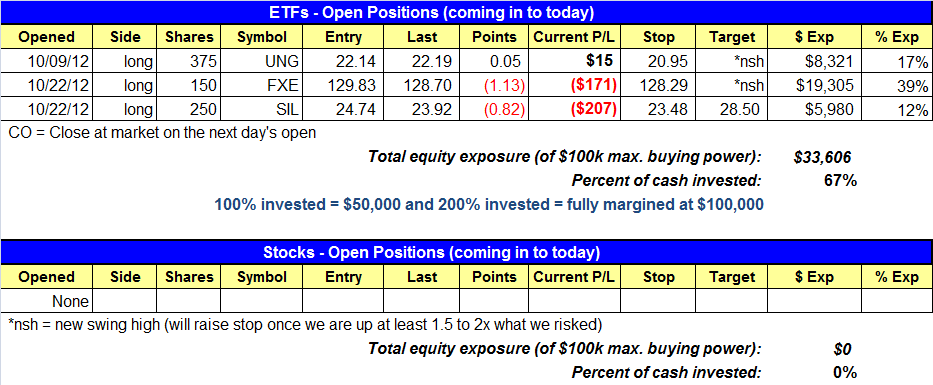
Task: Click the $33,606 total equity exposure value
Action: coord(822,157)
